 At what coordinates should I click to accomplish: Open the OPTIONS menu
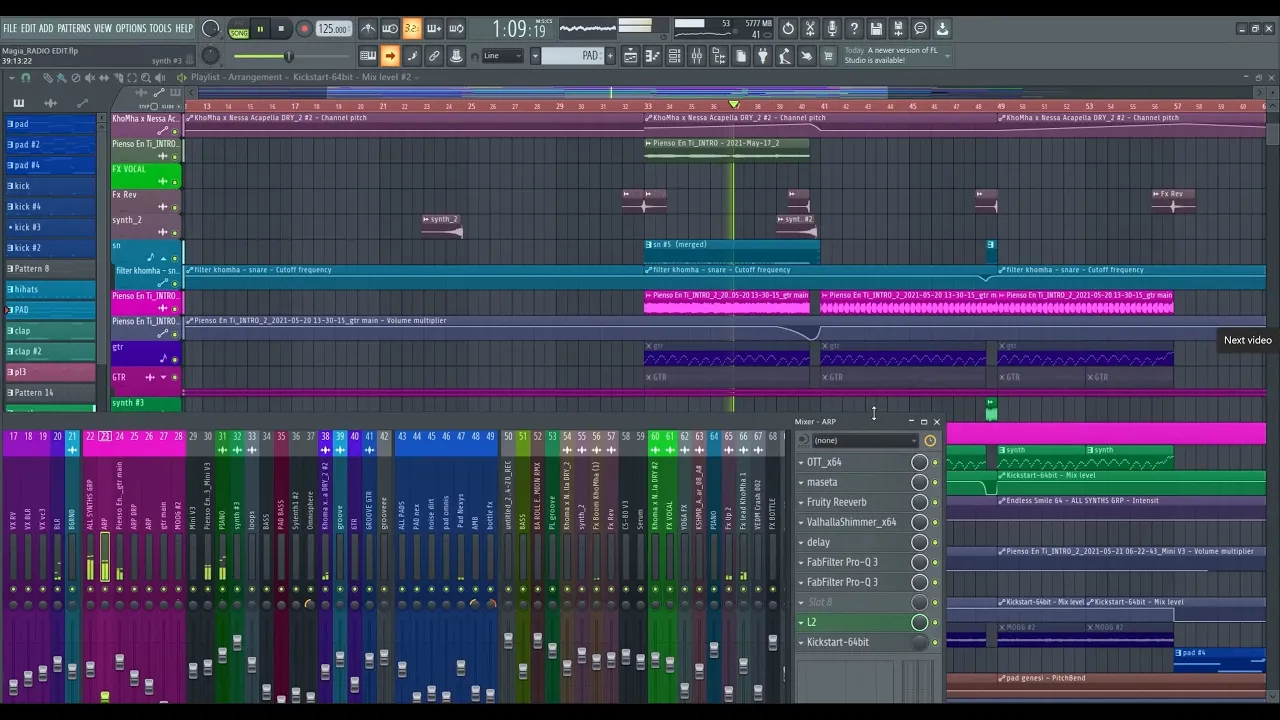pos(130,28)
